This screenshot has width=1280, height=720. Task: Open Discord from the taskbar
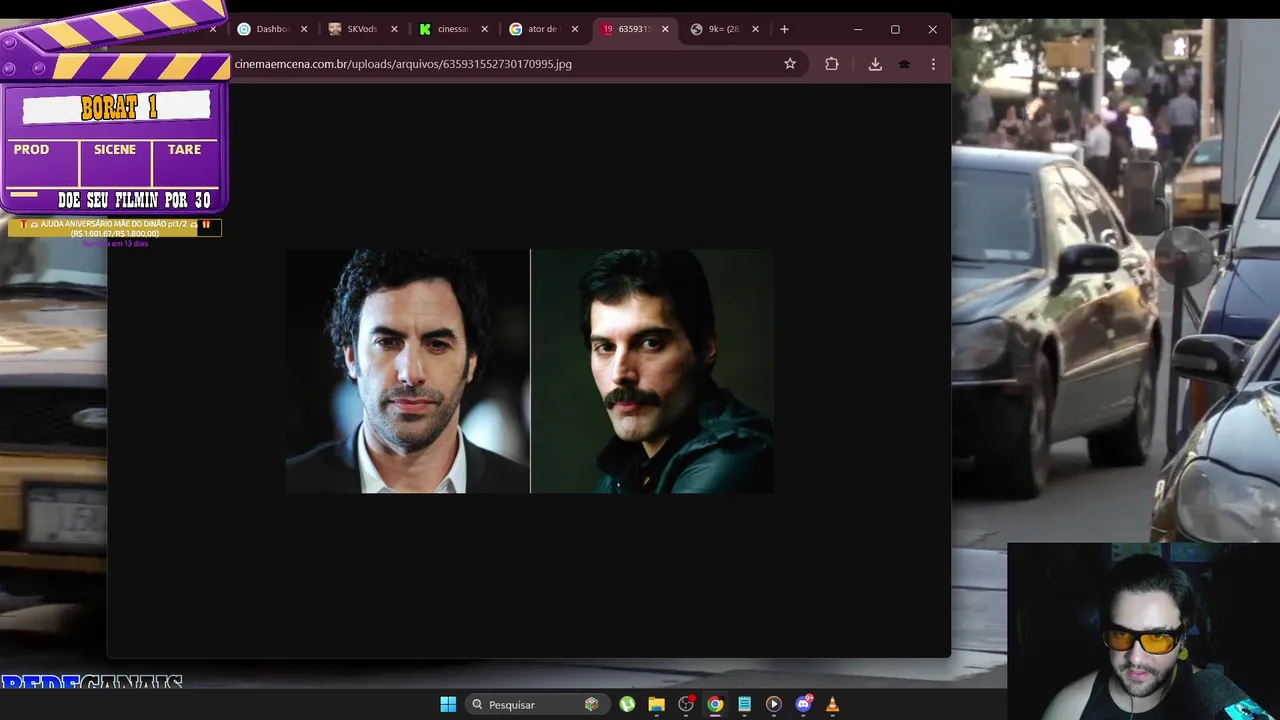click(x=803, y=704)
